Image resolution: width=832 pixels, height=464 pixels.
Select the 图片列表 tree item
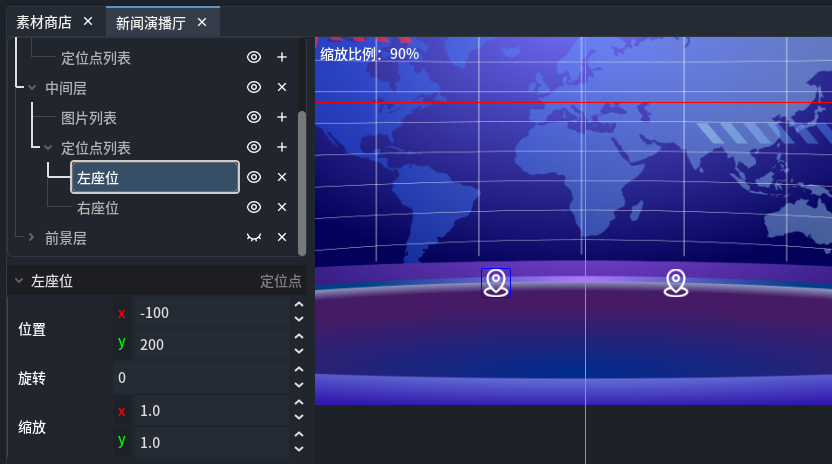pos(89,118)
